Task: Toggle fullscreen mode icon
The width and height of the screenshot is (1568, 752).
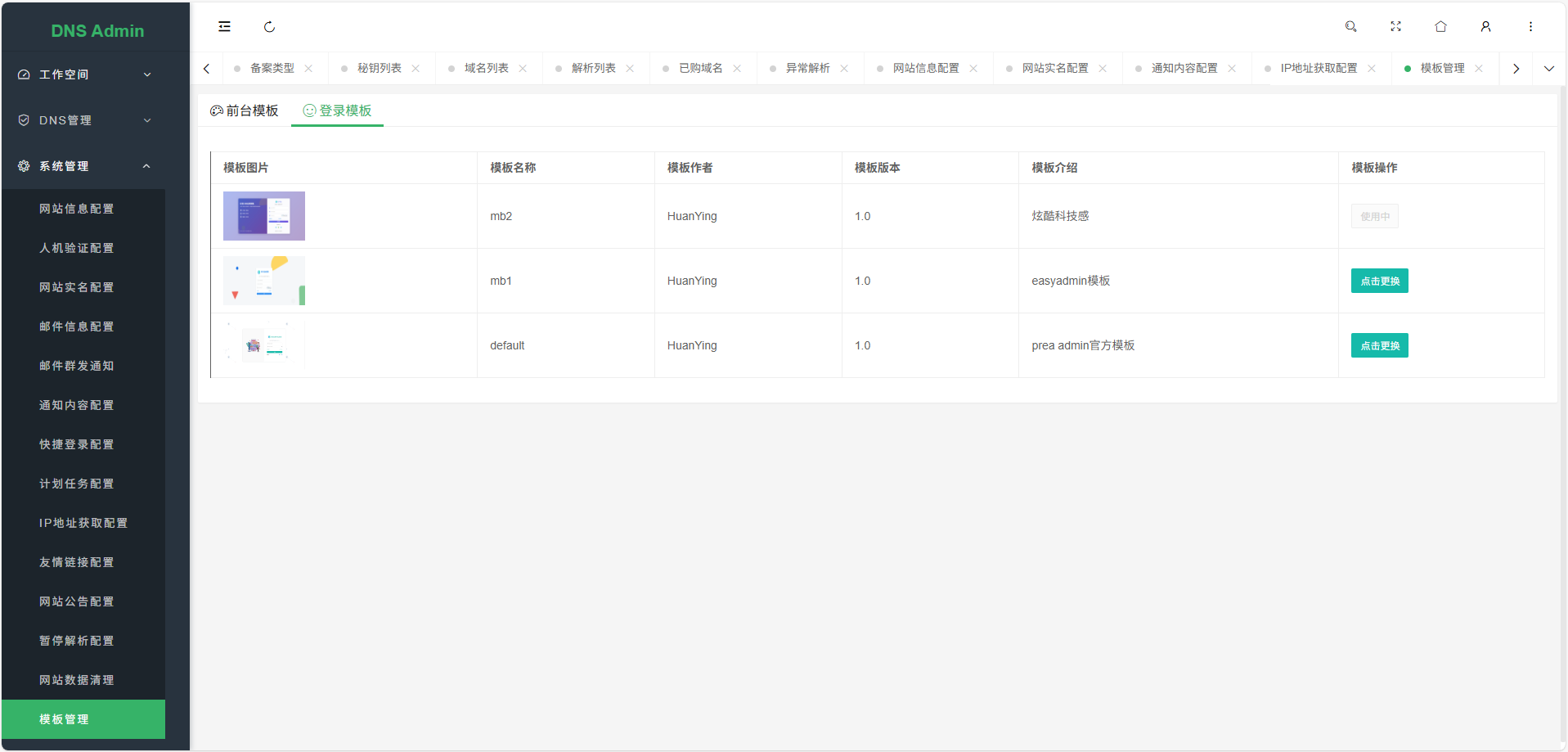Action: click(1396, 26)
